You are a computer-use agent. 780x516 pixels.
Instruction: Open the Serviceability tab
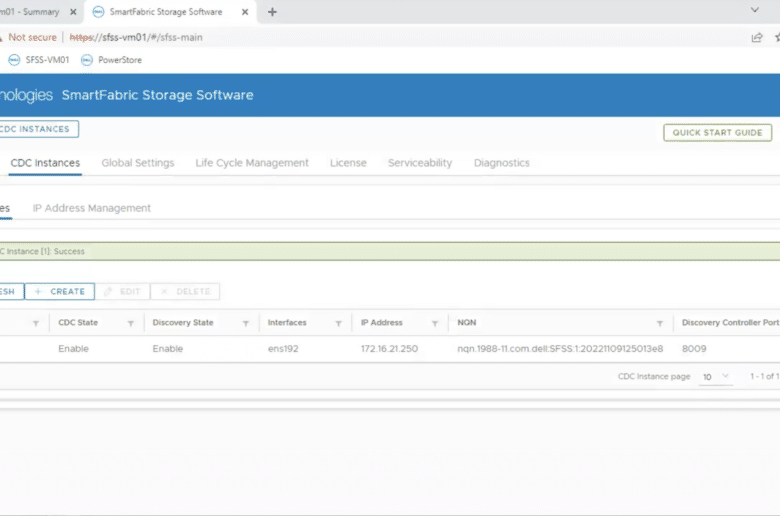point(420,163)
